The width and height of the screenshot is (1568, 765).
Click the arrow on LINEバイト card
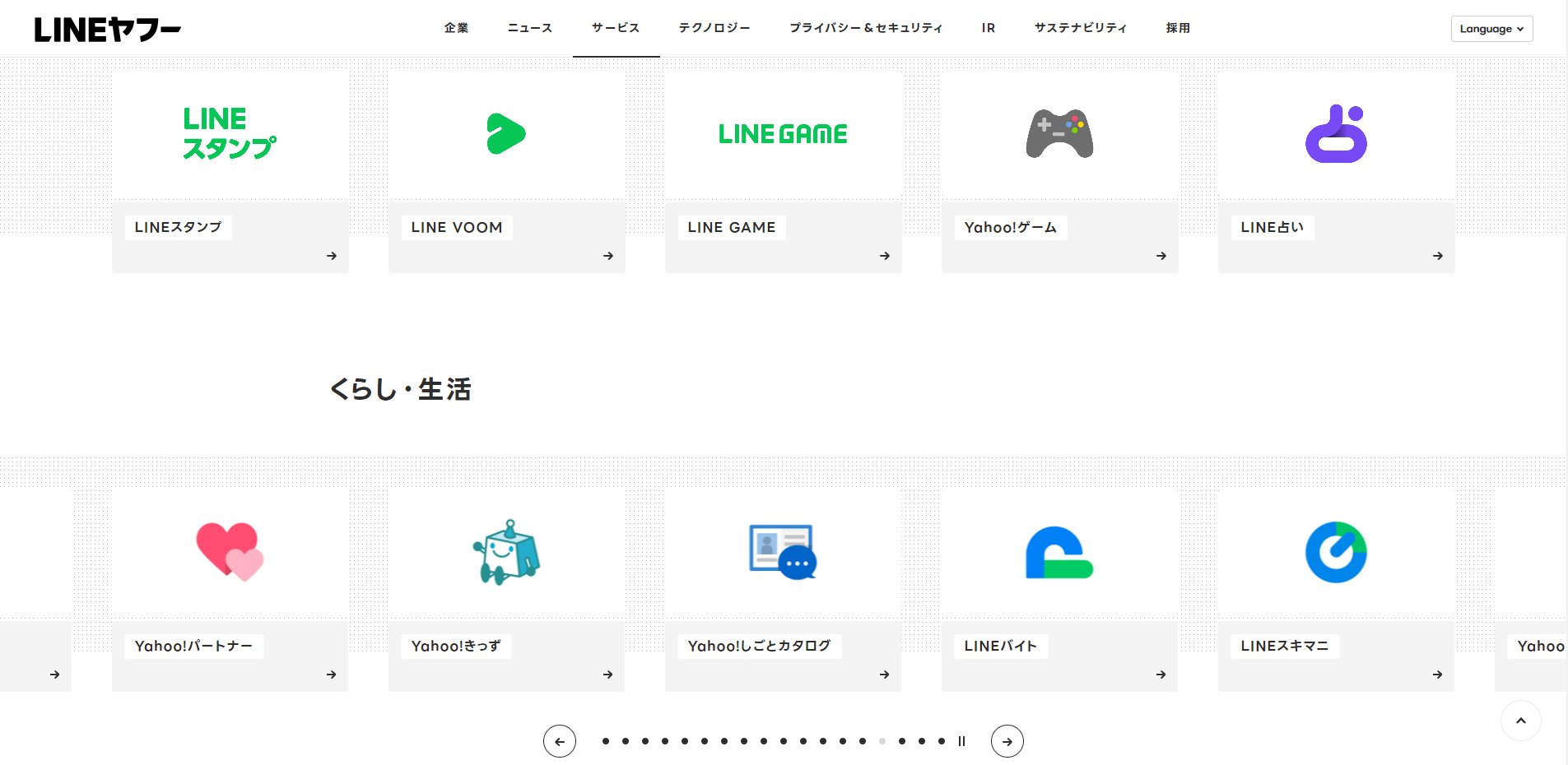point(1161,675)
